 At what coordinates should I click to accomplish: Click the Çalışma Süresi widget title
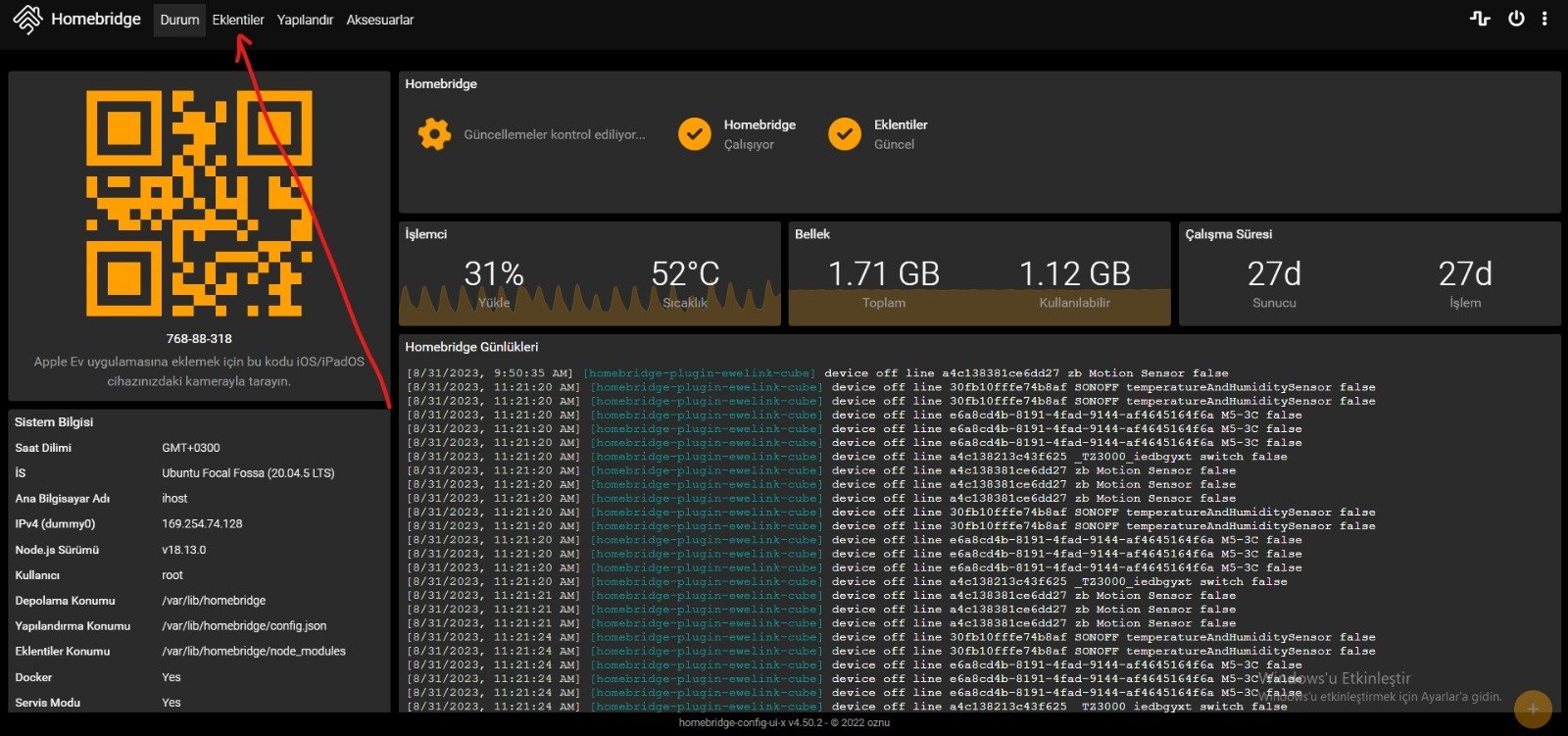coord(1229,234)
